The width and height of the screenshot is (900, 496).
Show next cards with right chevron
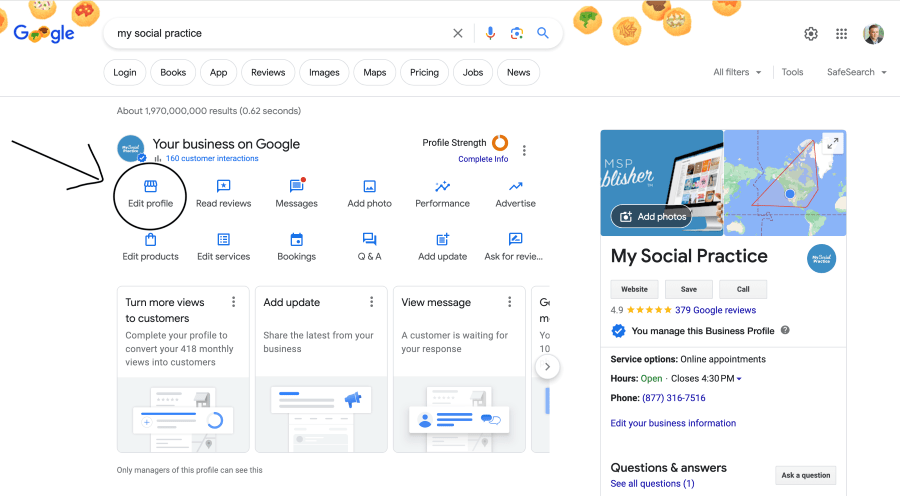(x=548, y=367)
